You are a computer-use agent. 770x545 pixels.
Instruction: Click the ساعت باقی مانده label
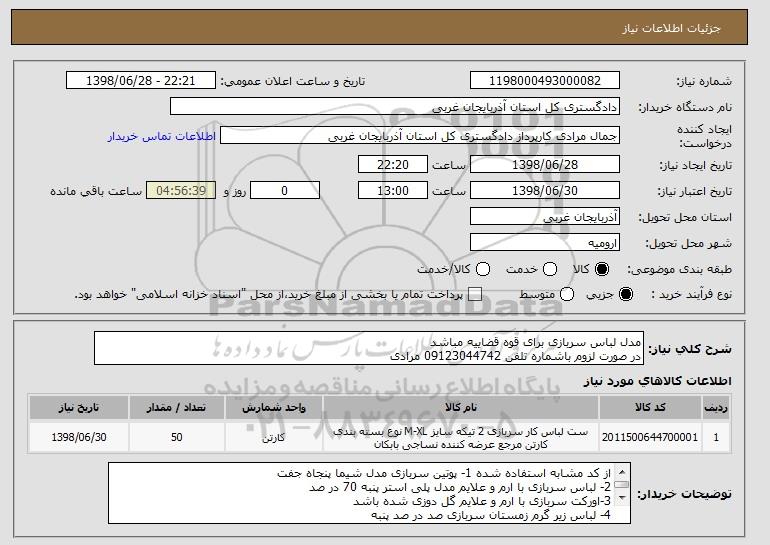click(x=96, y=191)
